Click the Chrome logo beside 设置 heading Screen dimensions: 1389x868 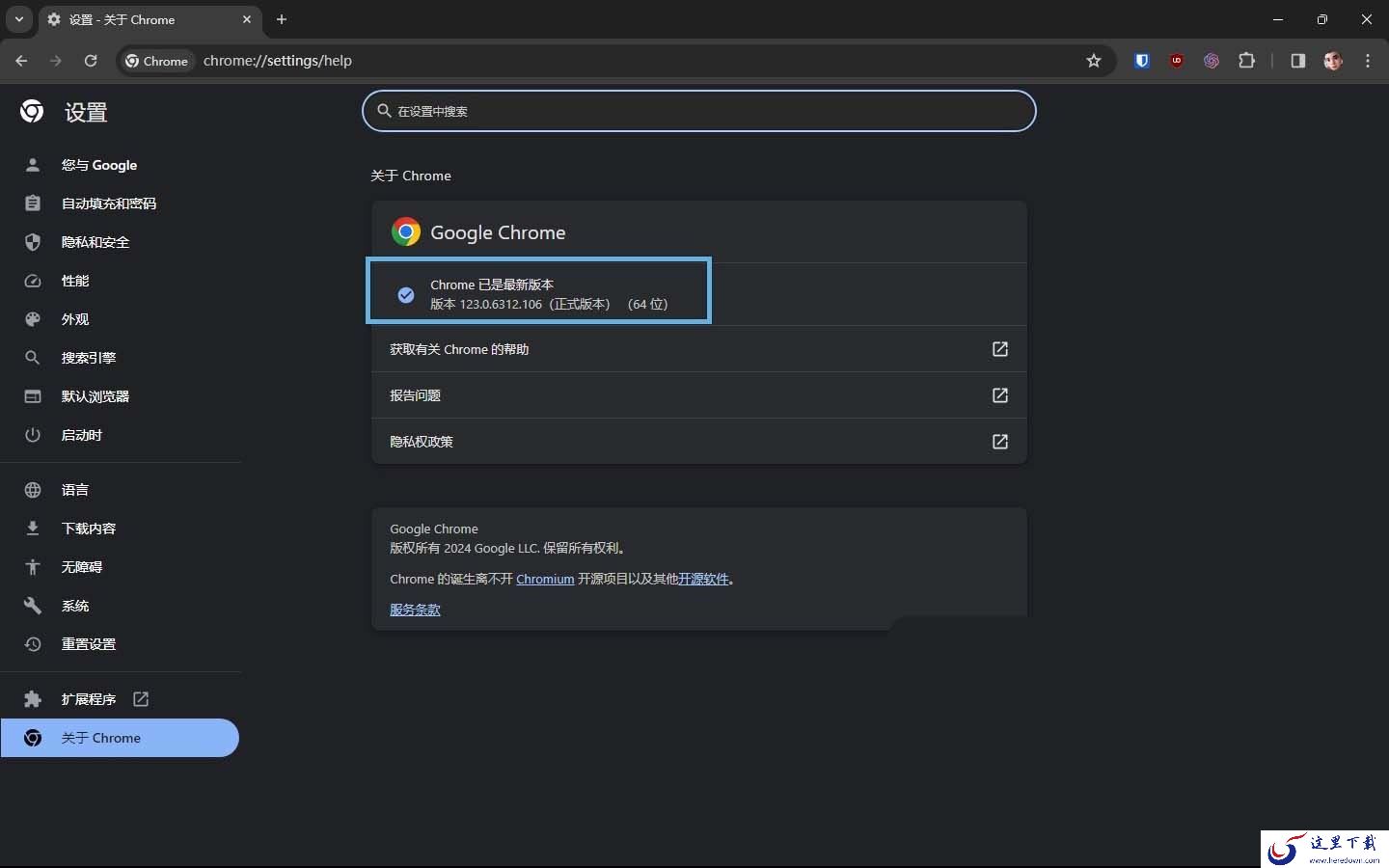[x=32, y=112]
